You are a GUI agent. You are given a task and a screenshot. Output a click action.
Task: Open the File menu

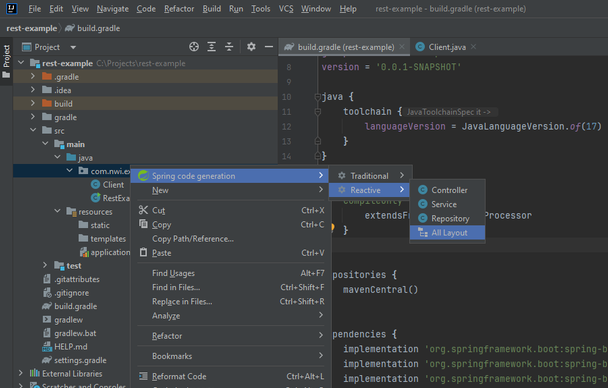pyautogui.click(x=35, y=9)
